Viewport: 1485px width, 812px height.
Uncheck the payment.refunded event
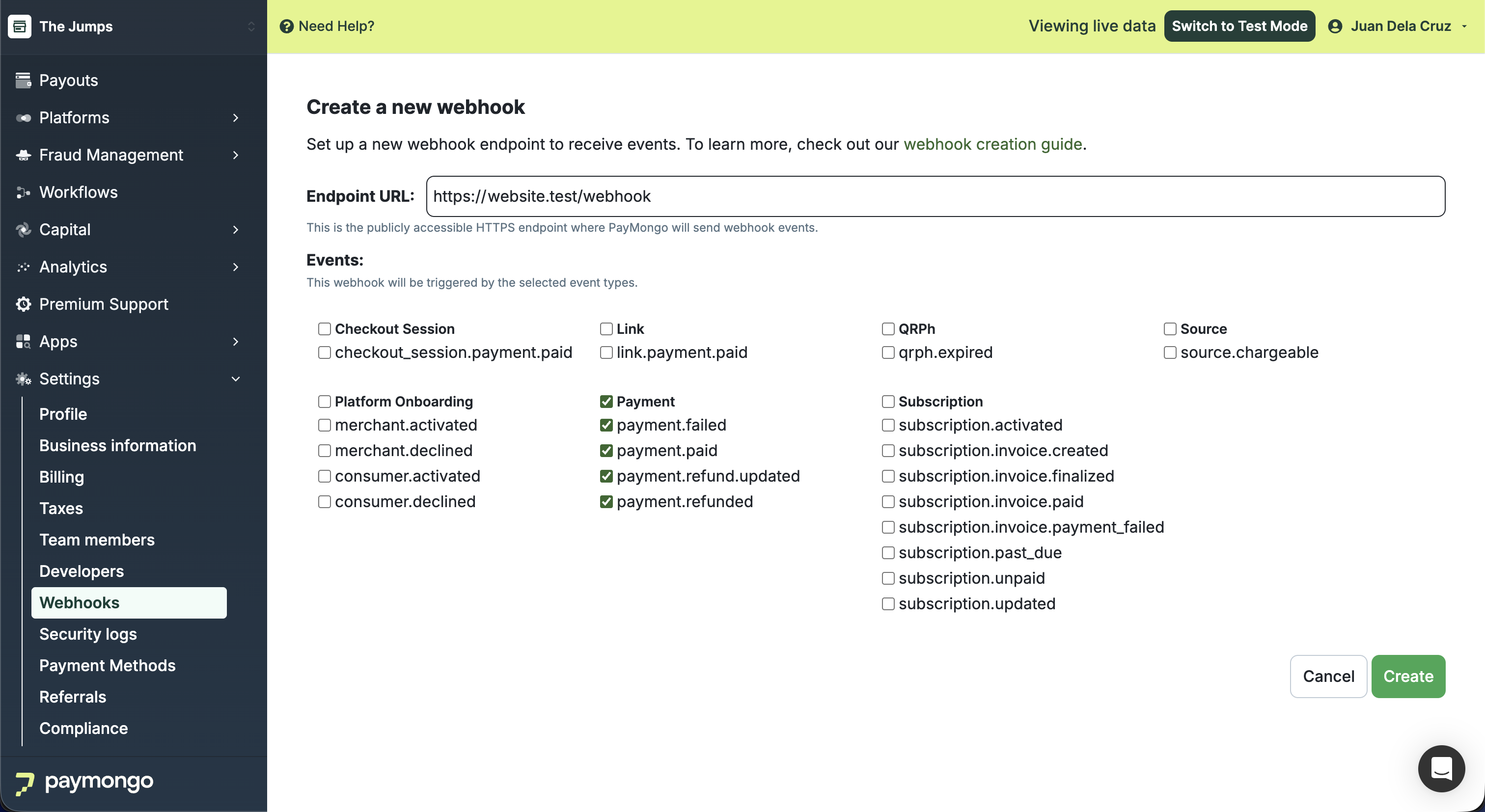pyautogui.click(x=606, y=502)
